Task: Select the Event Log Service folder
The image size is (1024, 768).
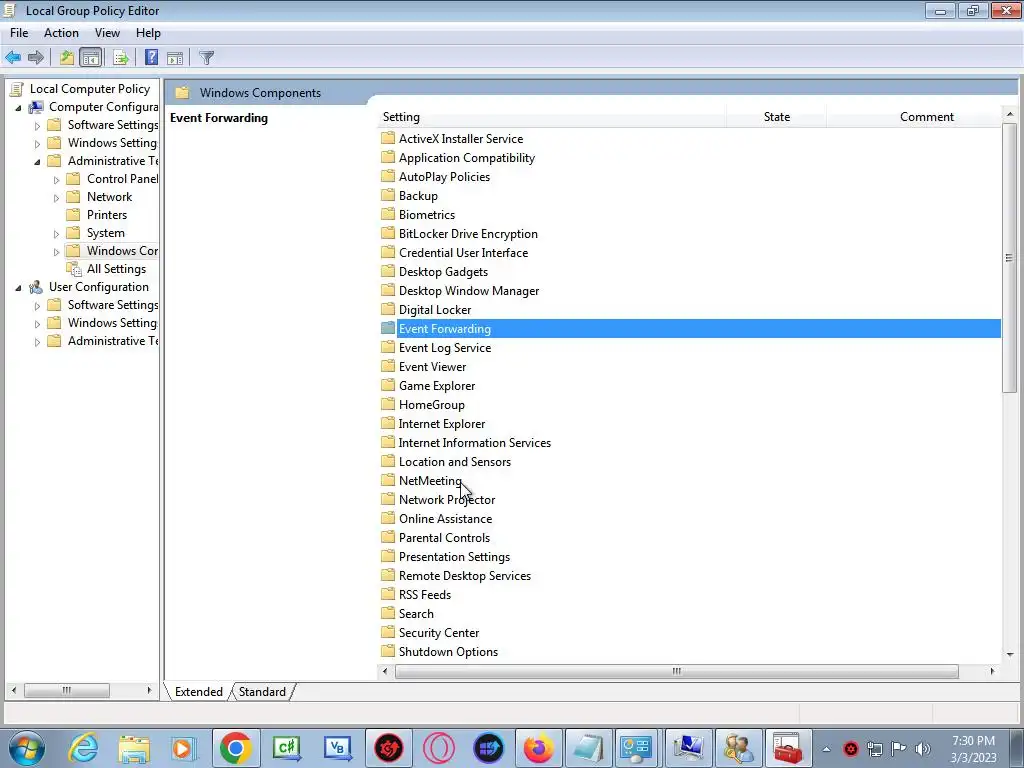Action: click(445, 347)
